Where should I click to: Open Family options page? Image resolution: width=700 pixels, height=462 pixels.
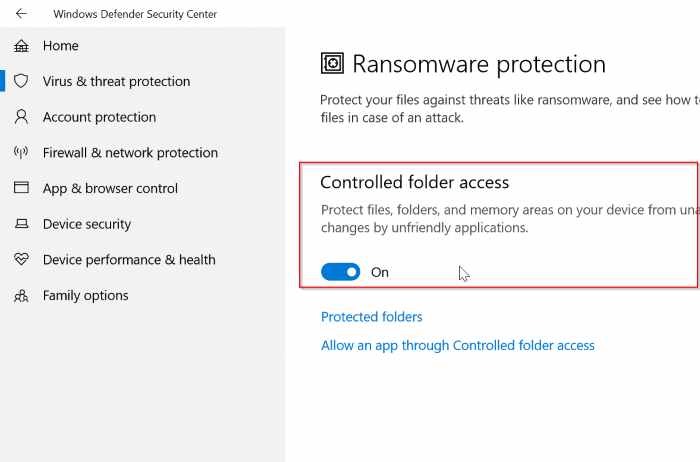point(85,296)
